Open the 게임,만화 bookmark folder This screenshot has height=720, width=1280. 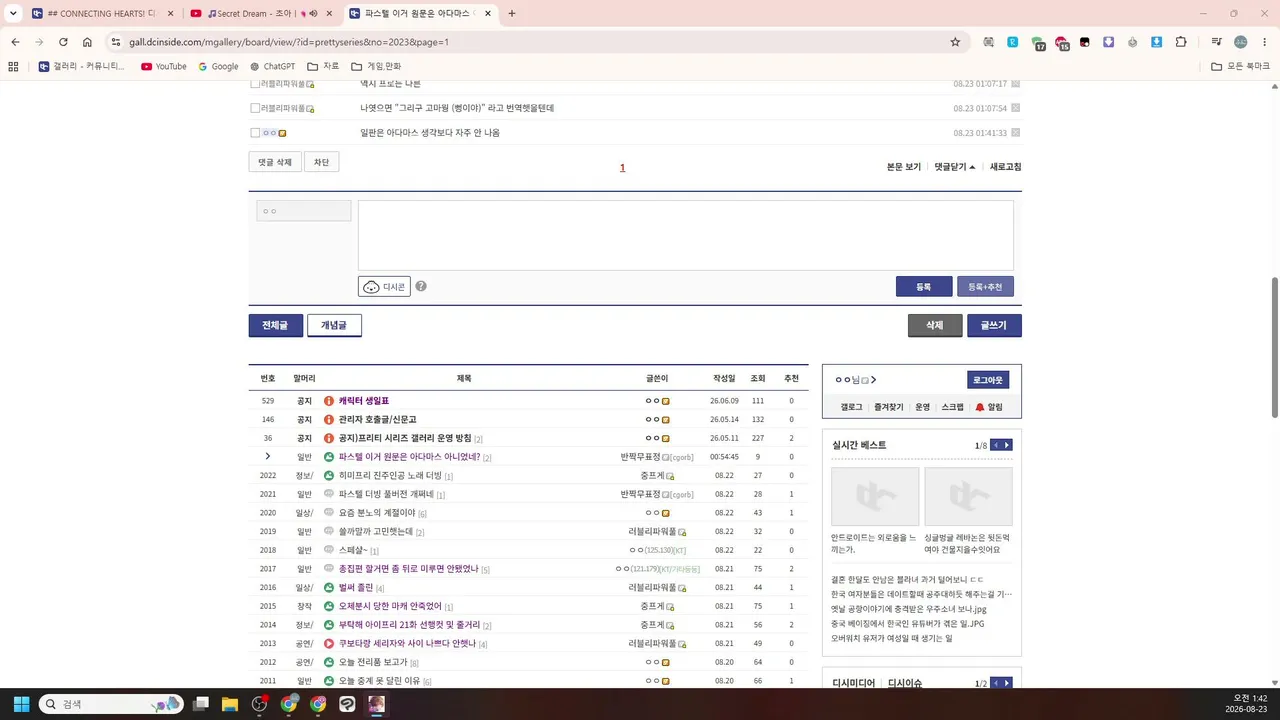tap(376, 66)
